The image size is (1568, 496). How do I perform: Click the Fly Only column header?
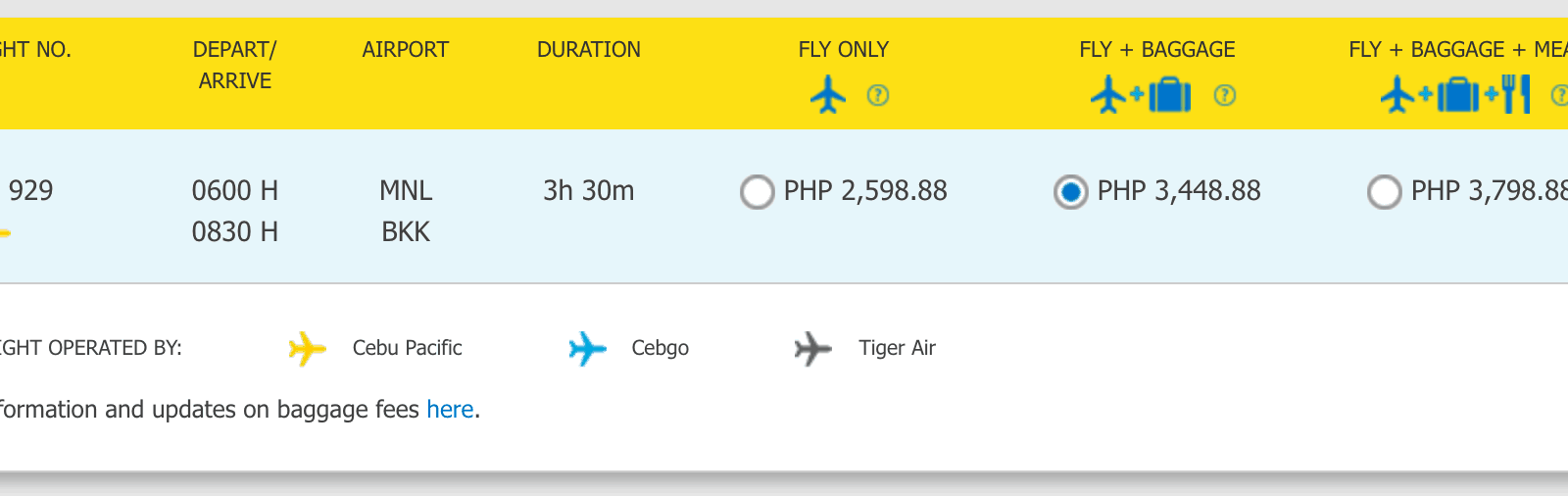tap(843, 49)
